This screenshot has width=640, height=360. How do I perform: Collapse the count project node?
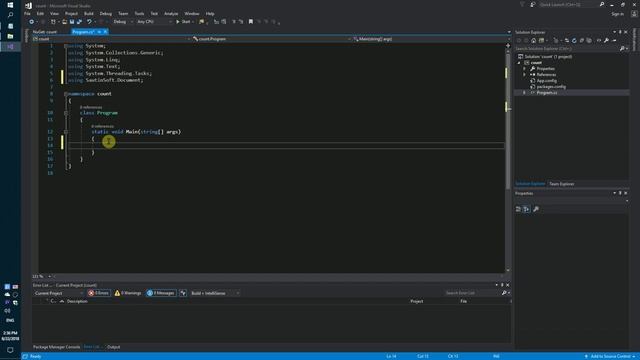tap(519, 63)
